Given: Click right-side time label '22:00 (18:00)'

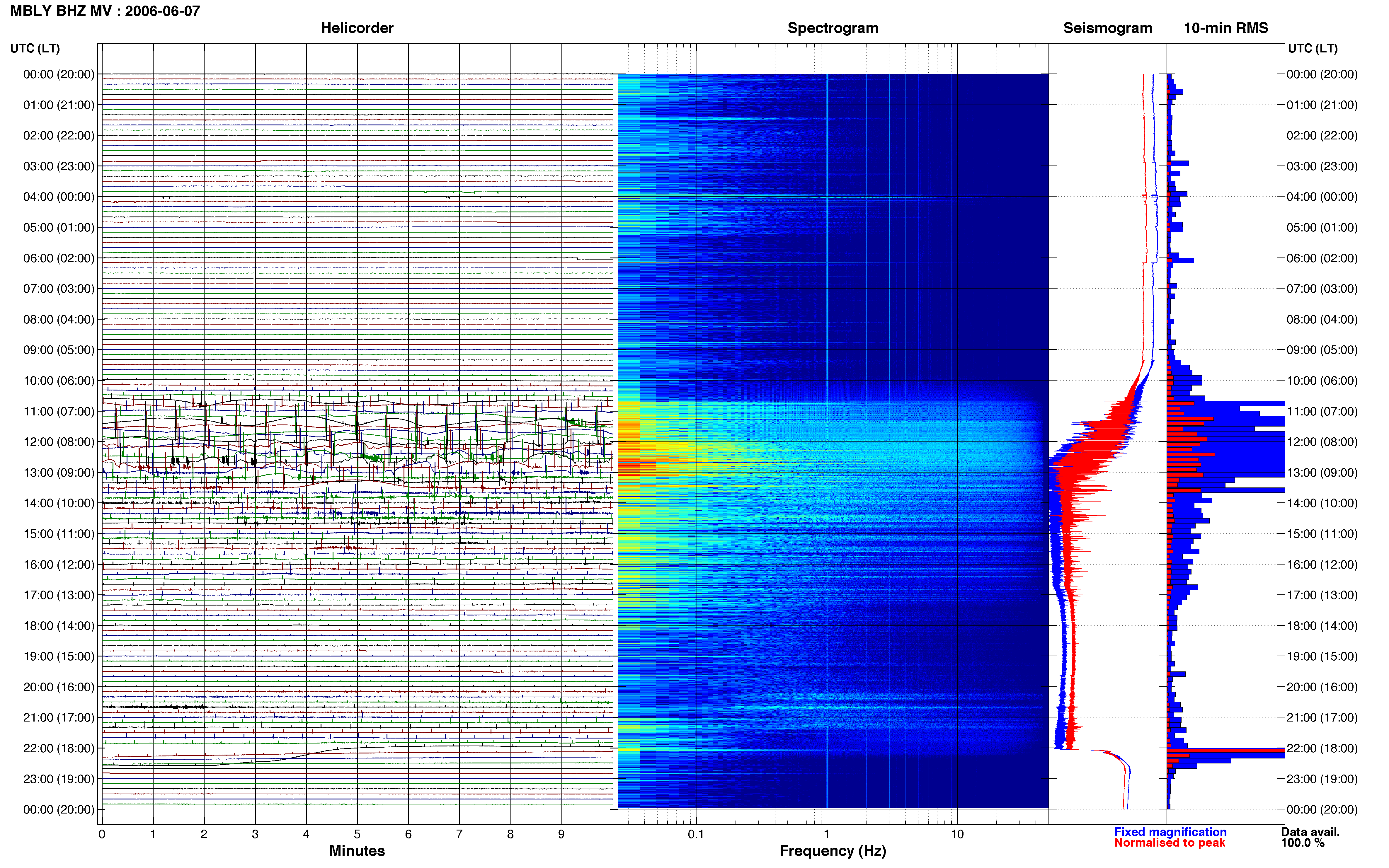Looking at the screenshot, I should [x=1322, y=748].
